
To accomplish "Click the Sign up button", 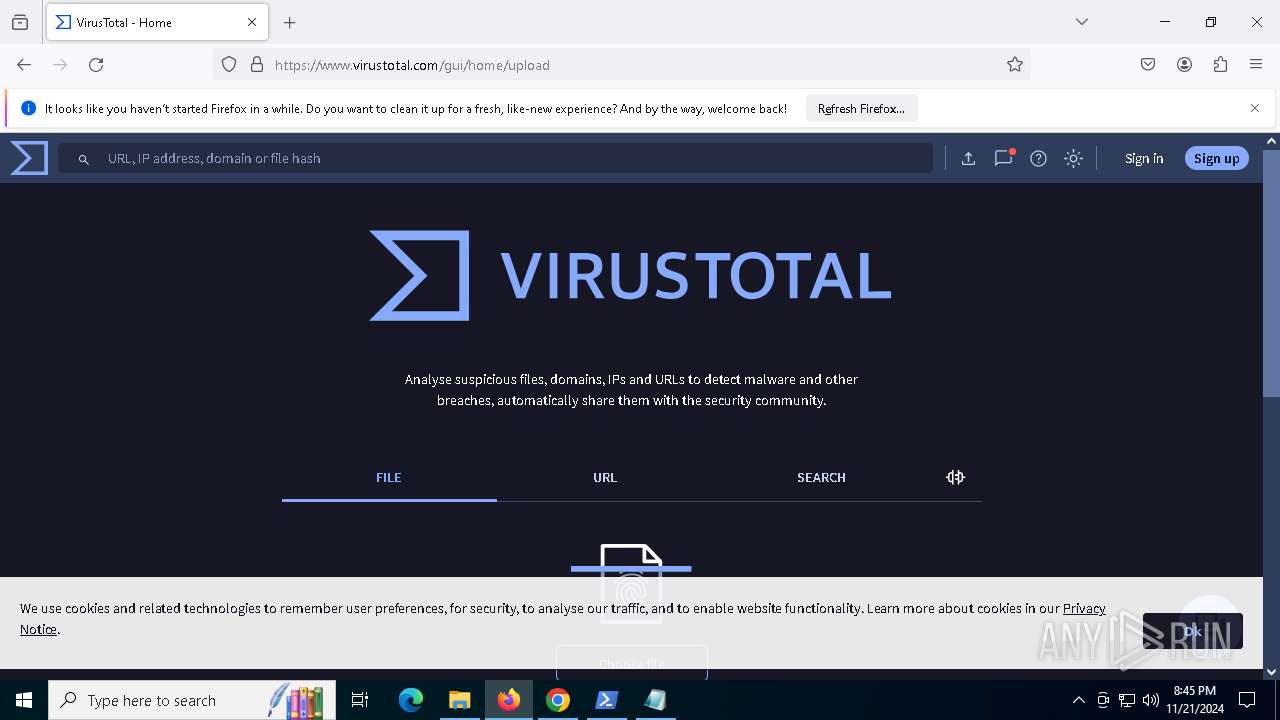I will [x=1216, y=158].
